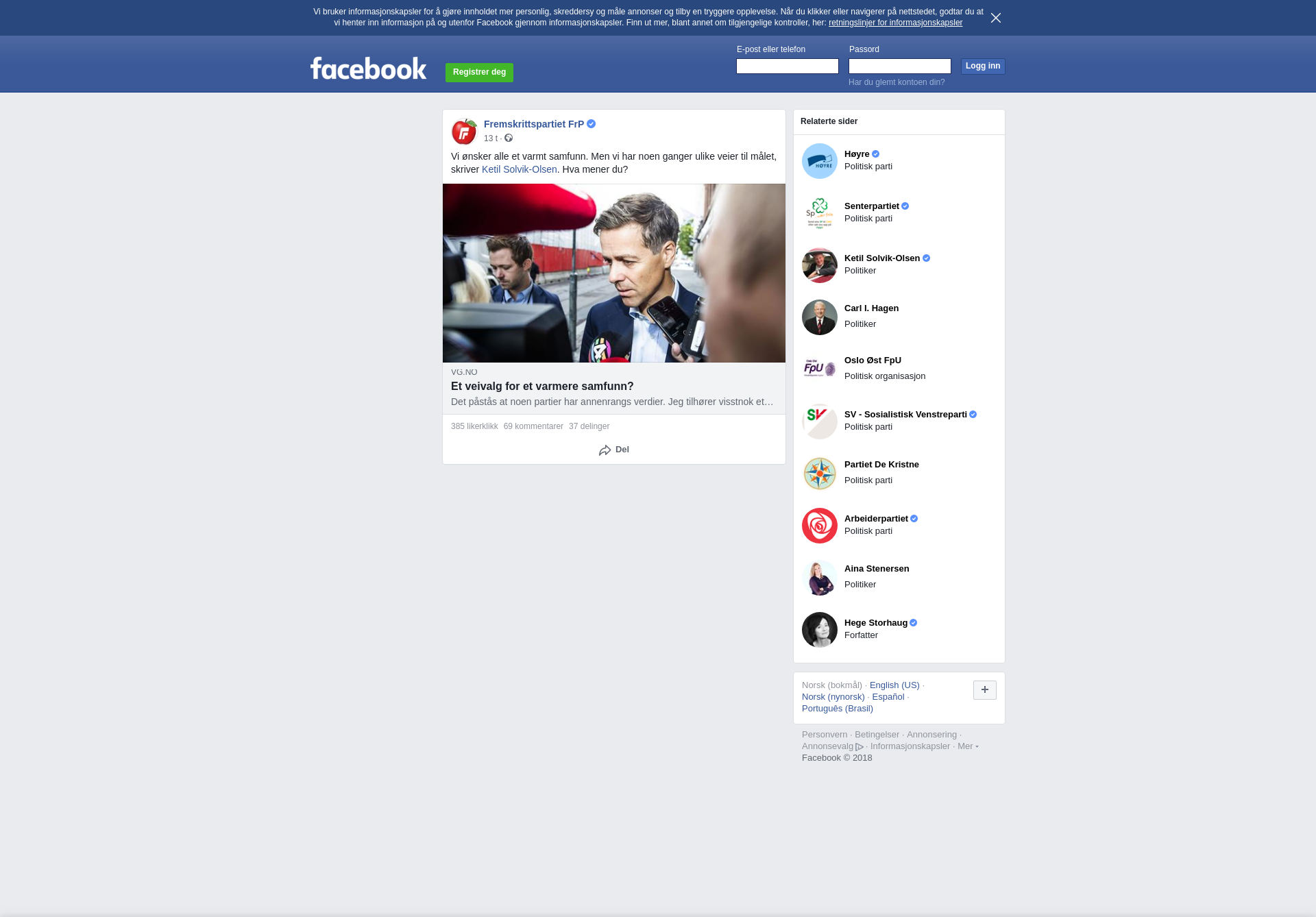This screenshot has width=1316, height=917.
Task: Open Betingelser footer link
Action: (877, 735)
